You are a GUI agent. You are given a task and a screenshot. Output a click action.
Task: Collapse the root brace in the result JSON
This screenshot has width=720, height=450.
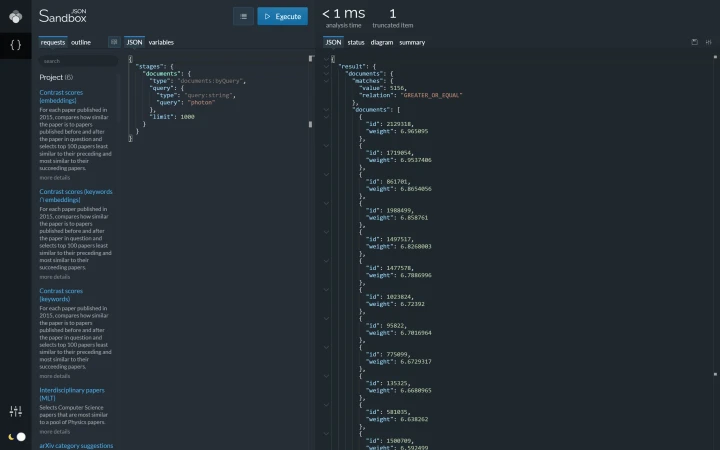point(326,59)
